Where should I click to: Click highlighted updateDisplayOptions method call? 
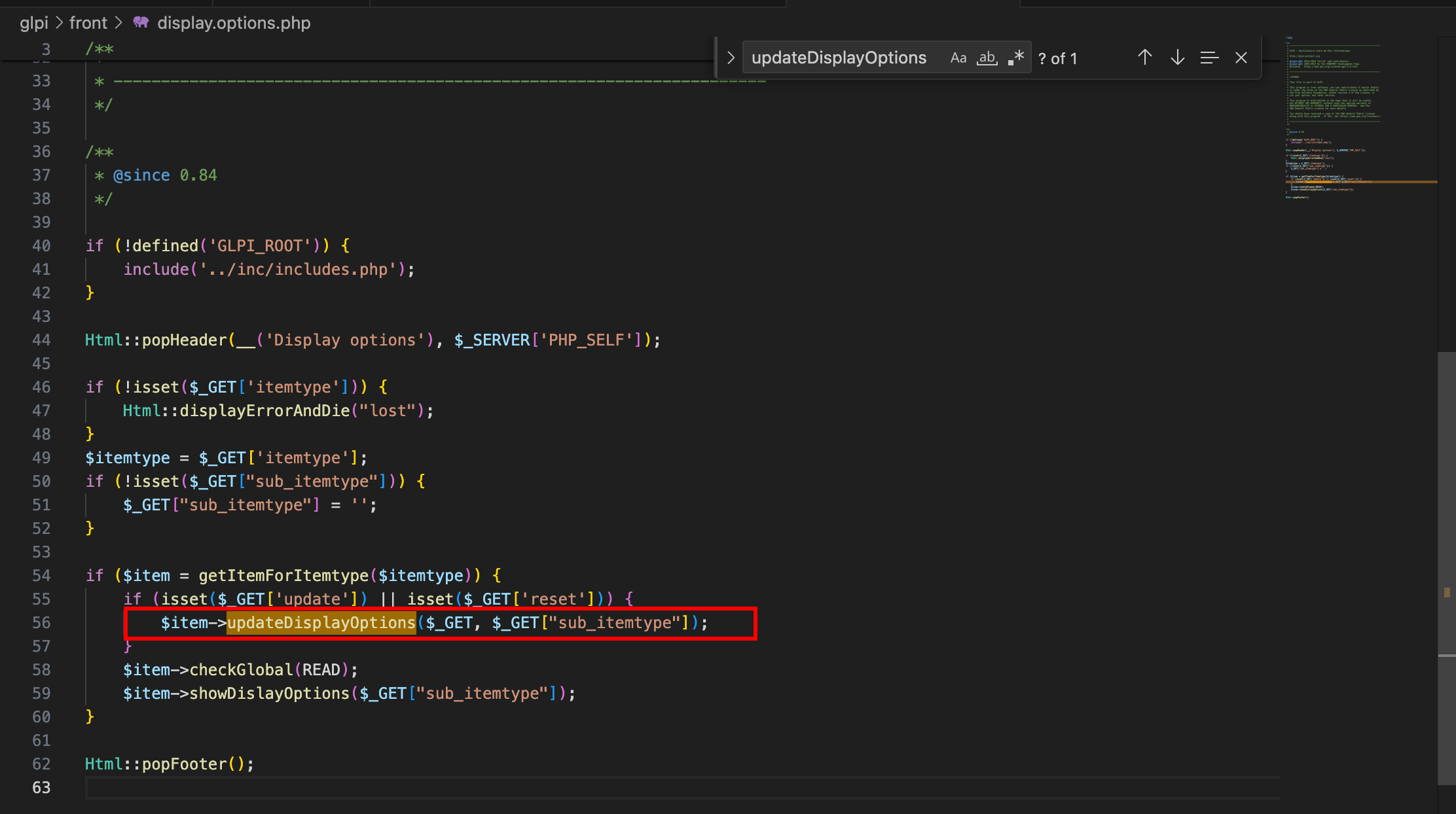pyautogui.click(x=321, y=623)
